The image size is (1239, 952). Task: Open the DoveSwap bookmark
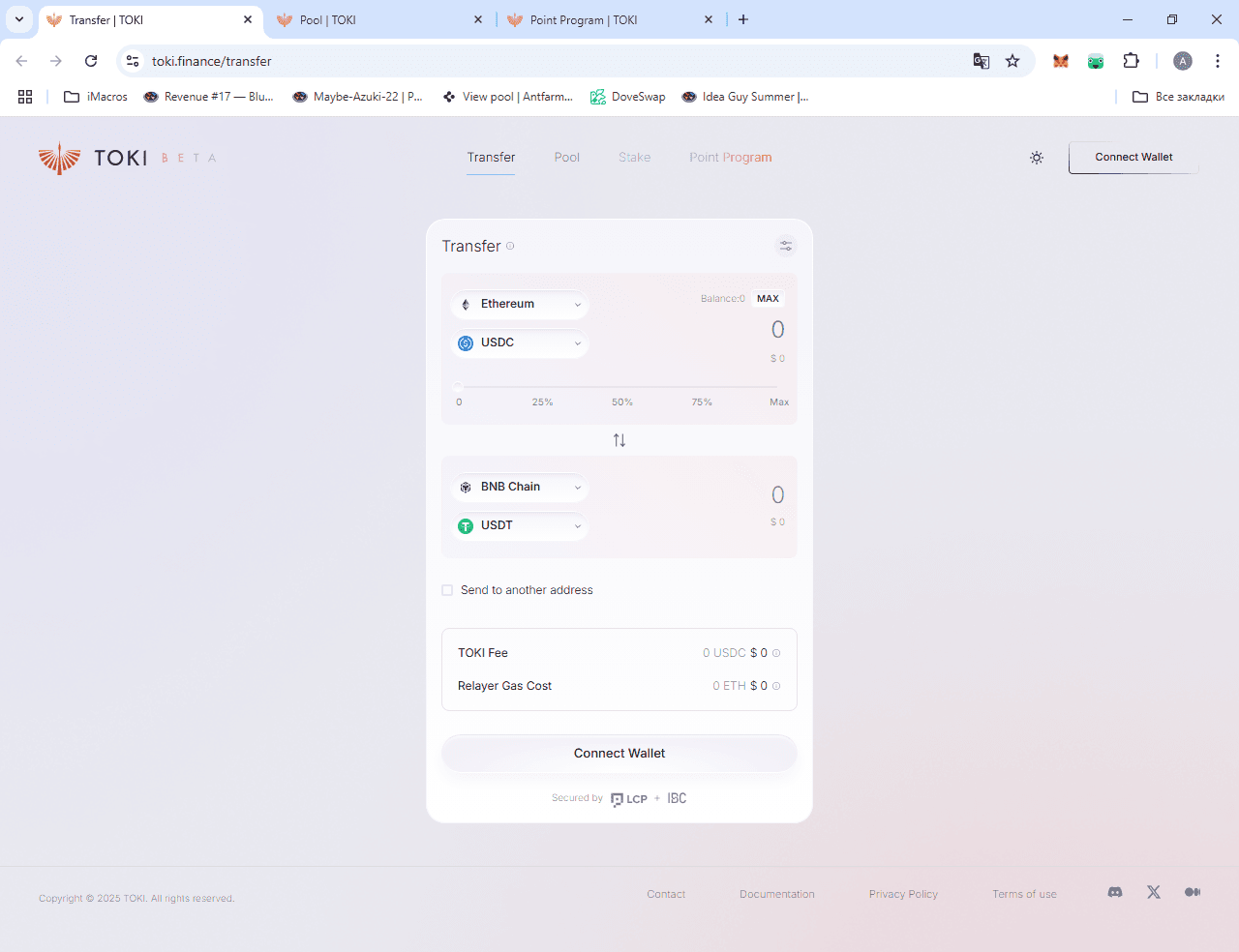coord(628,97)
